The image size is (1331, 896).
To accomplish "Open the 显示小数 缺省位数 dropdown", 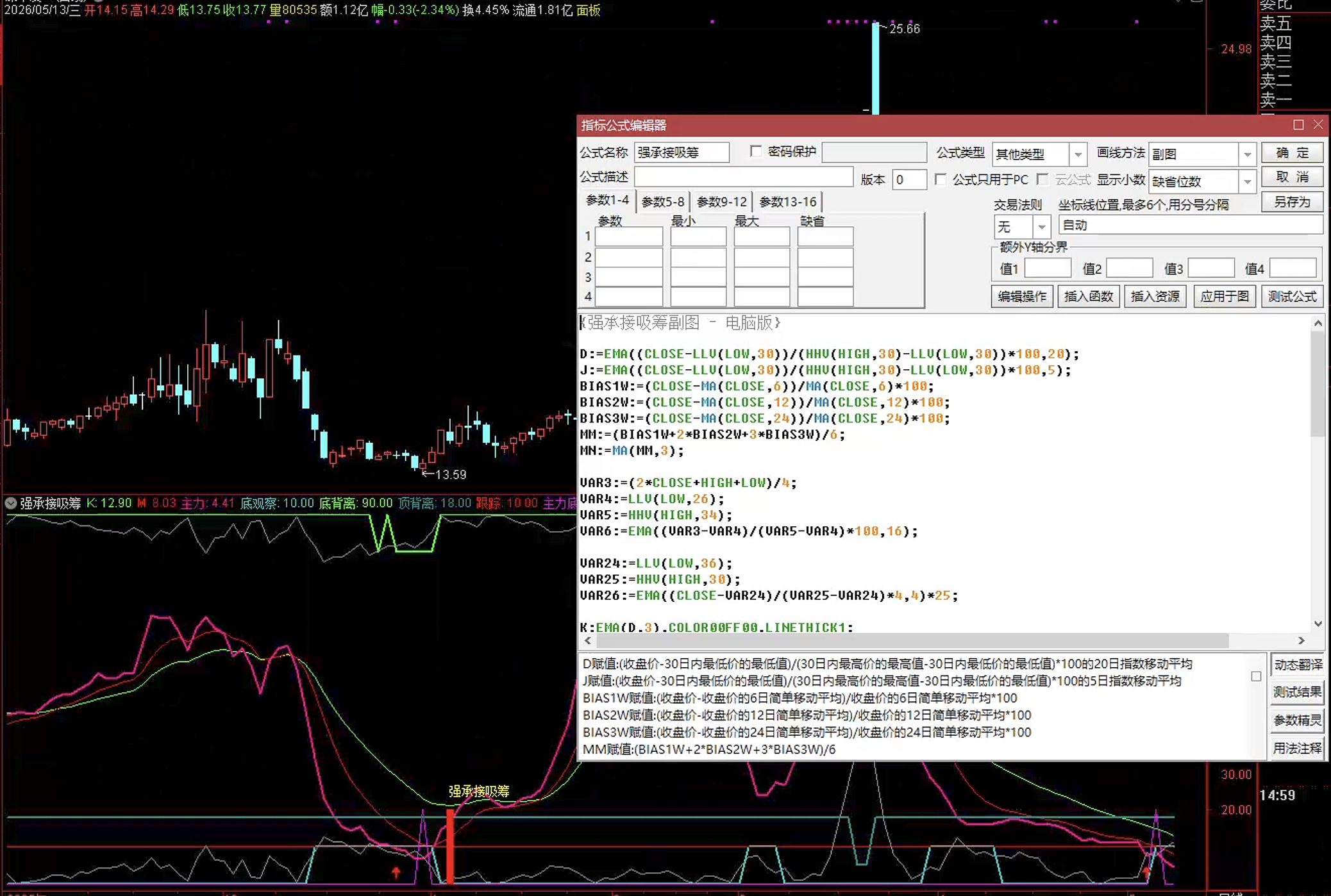I will 1247,181.
